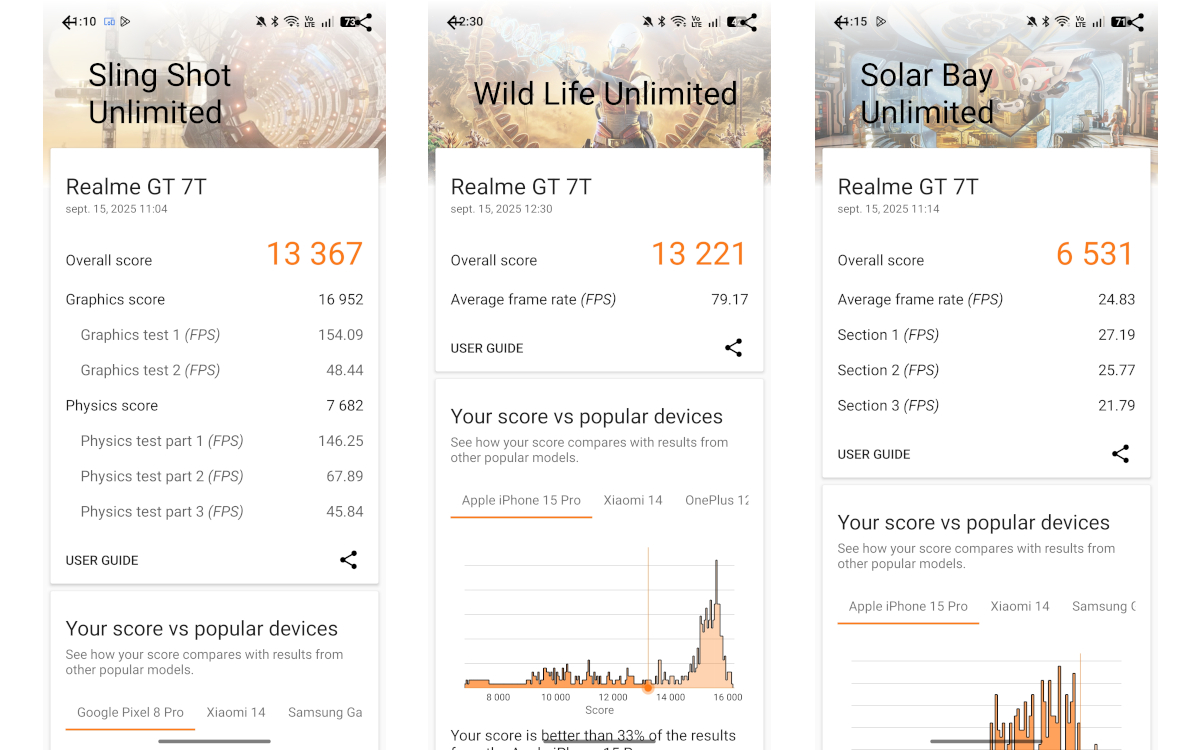Select Xiaomi 14 tab in Wild Life comparison
Image resolution: width=1200 pixels, height=750 pixels.
coord(632,500)
